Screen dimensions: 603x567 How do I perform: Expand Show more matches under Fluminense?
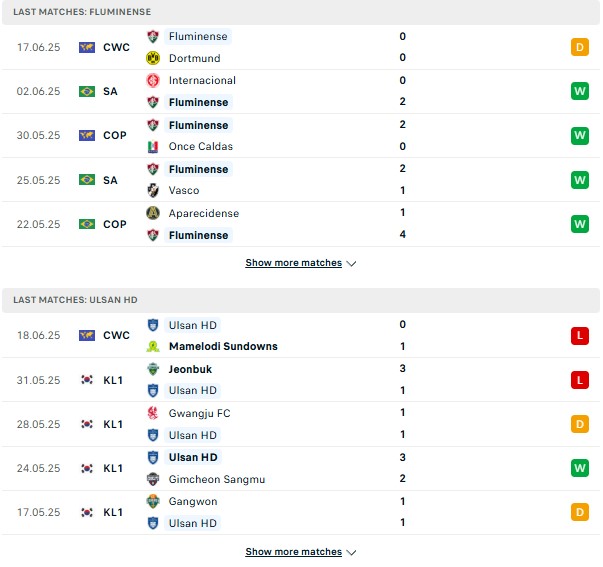click(x=293, y=263)
